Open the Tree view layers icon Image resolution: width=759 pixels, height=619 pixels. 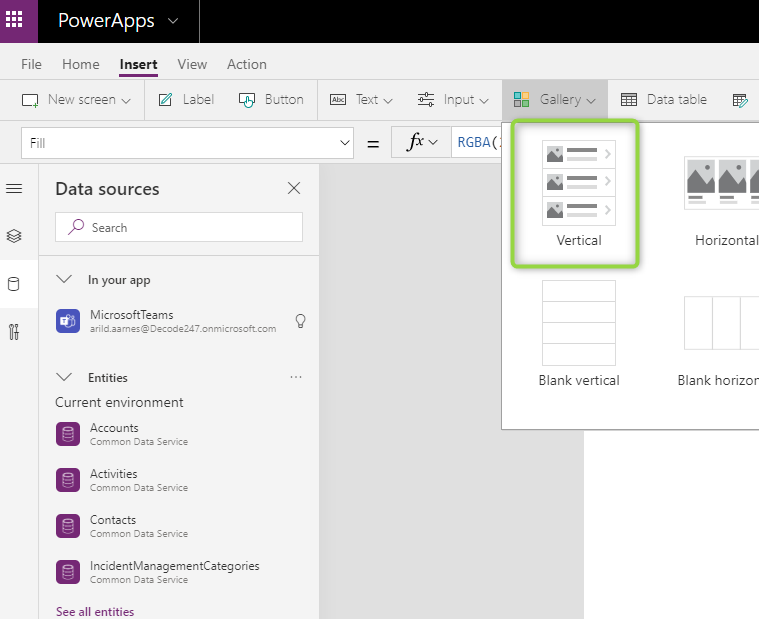[14, 236]
